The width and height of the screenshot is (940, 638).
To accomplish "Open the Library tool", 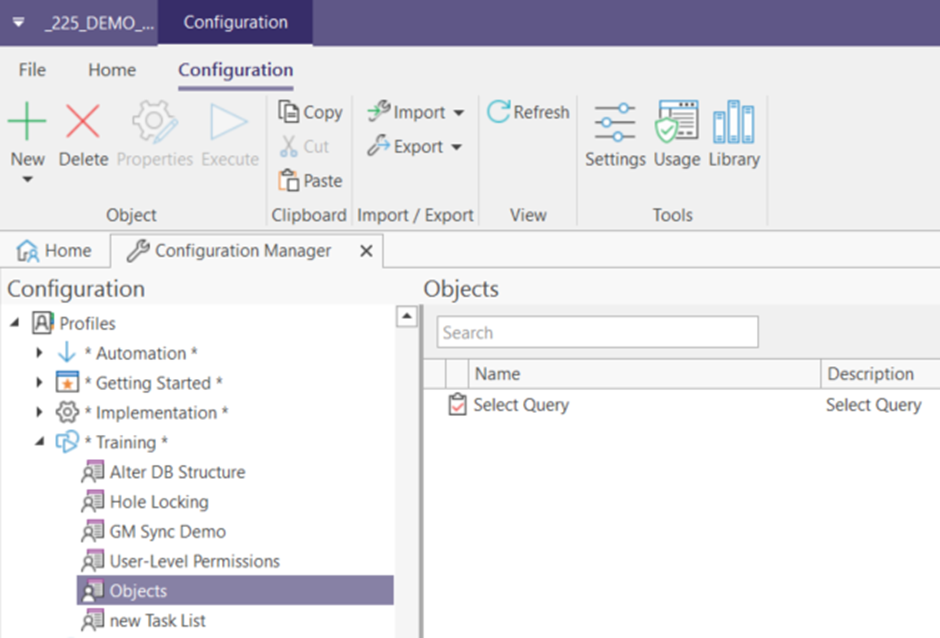I will coord(734,130).
